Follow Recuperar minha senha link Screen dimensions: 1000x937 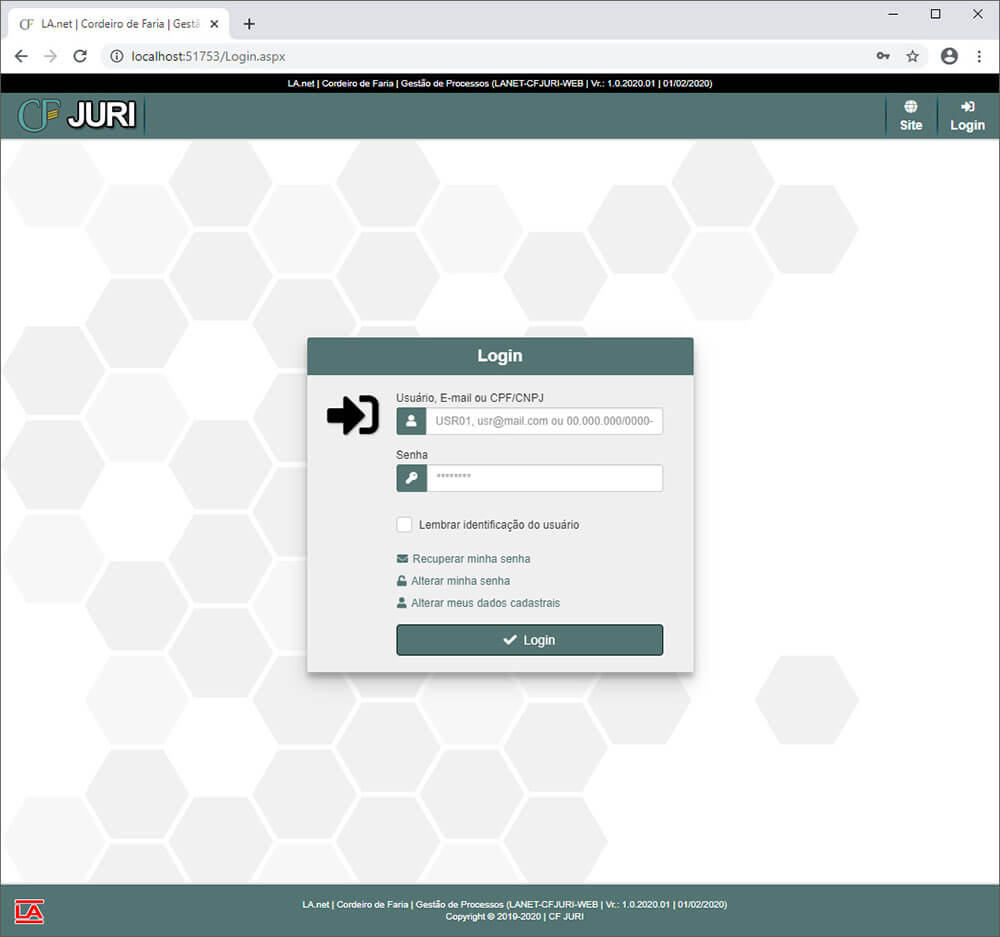pos(470,559)
